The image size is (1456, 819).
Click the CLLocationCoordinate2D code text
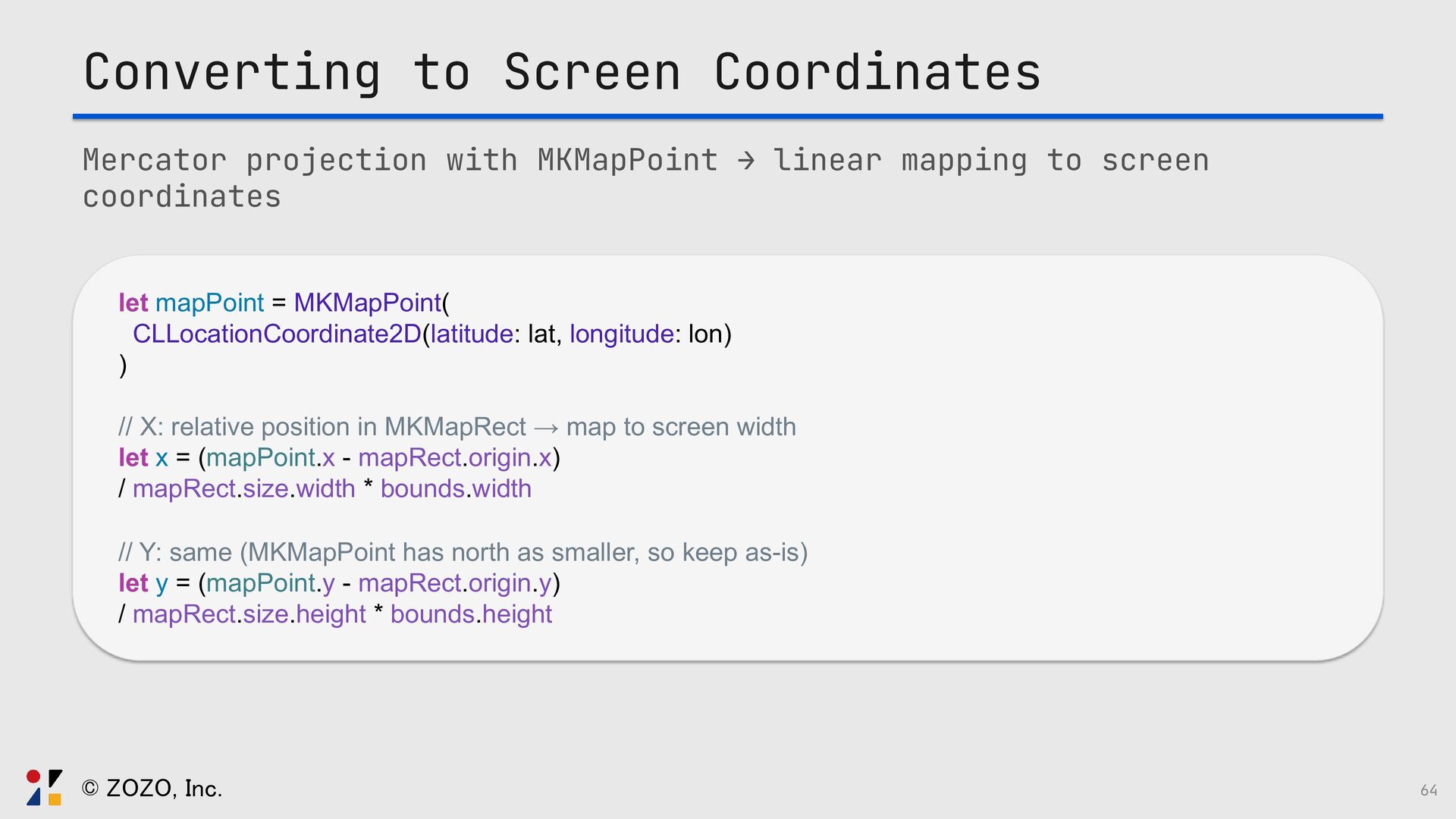pyautogui.click(x=277, y=334)
